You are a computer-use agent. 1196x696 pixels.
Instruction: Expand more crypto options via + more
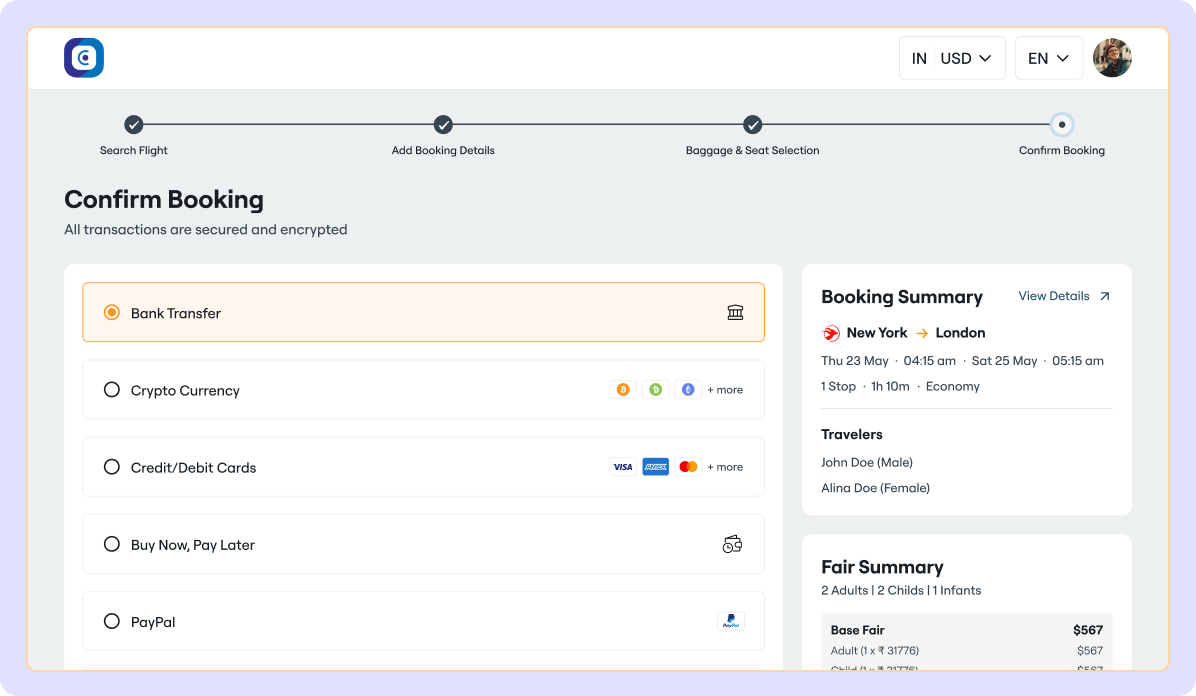tap(725, 389)
